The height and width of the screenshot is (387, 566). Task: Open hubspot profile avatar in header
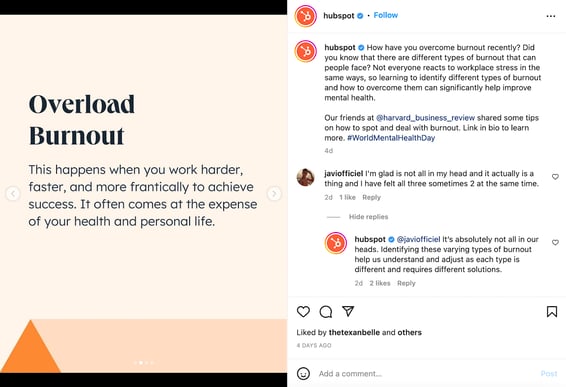click(305, 16)
